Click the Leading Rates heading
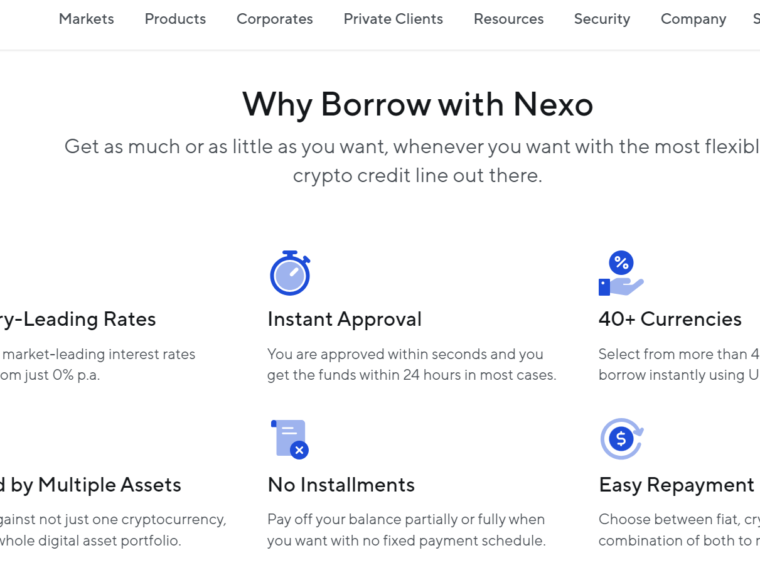This screenshot has height=570, width=760. (78, 319)
